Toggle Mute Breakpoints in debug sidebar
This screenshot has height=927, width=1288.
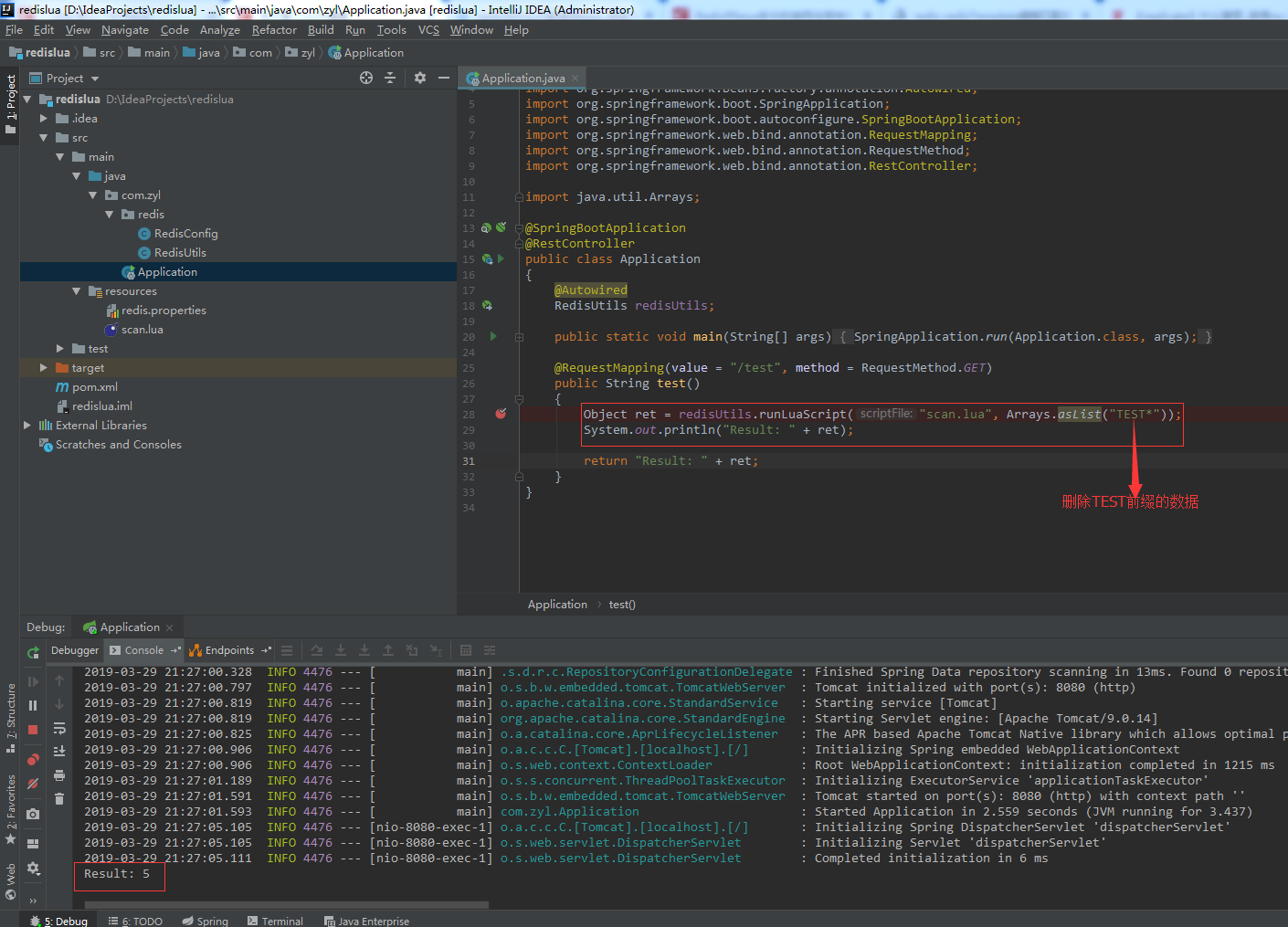coord(33,784)
